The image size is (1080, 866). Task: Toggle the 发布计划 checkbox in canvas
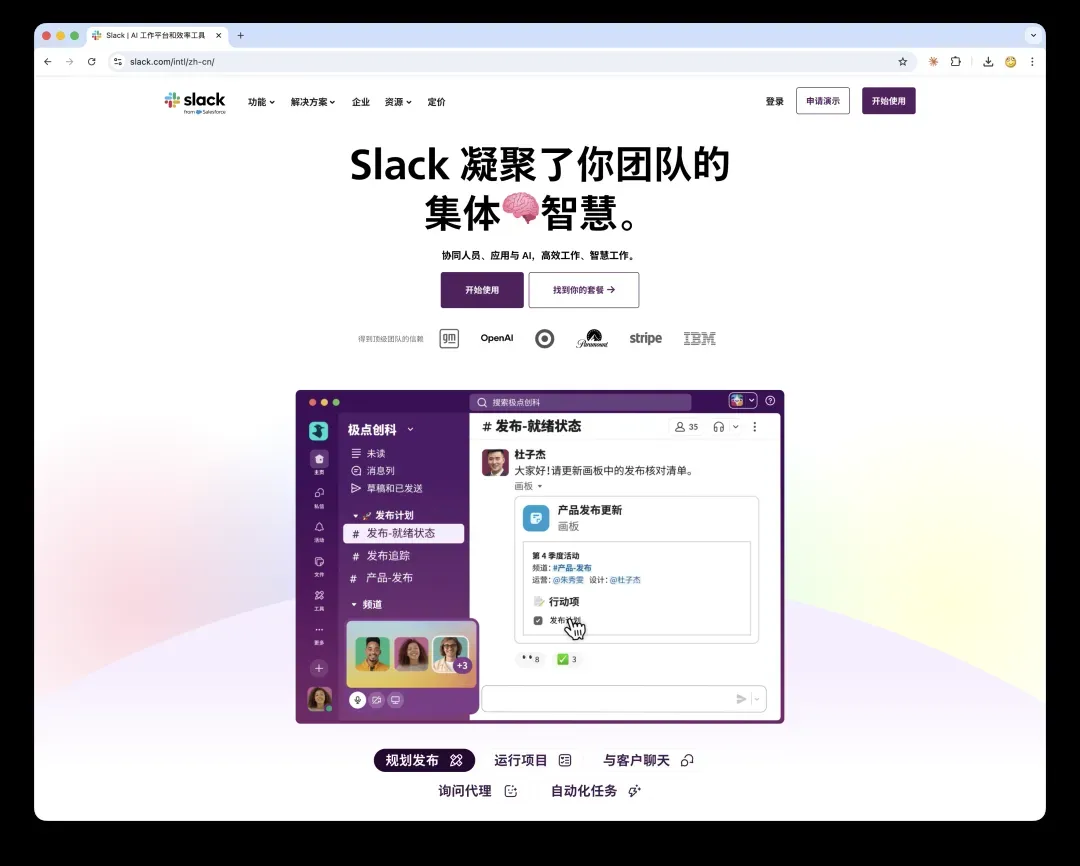click(538, 620)
